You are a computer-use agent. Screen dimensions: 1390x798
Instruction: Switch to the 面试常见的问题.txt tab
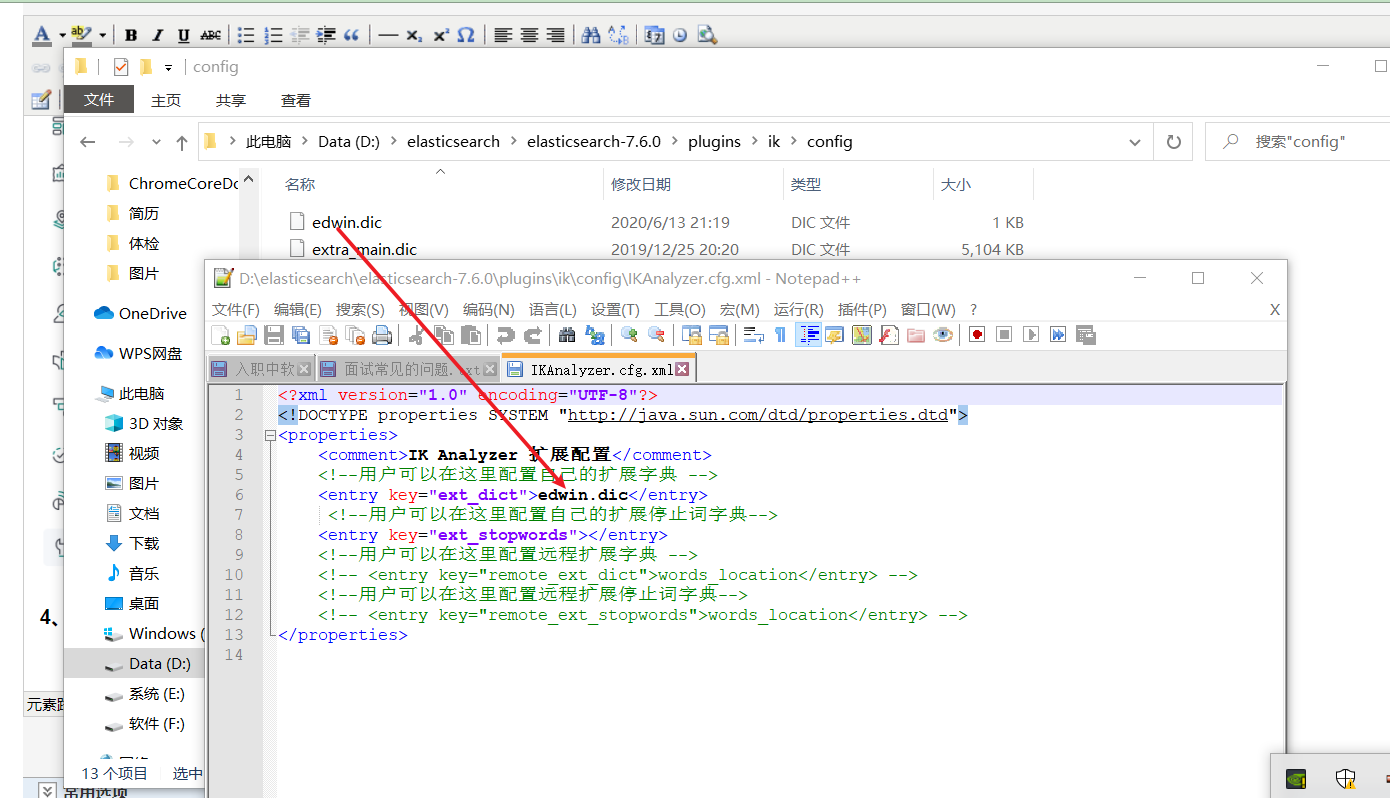408,369
